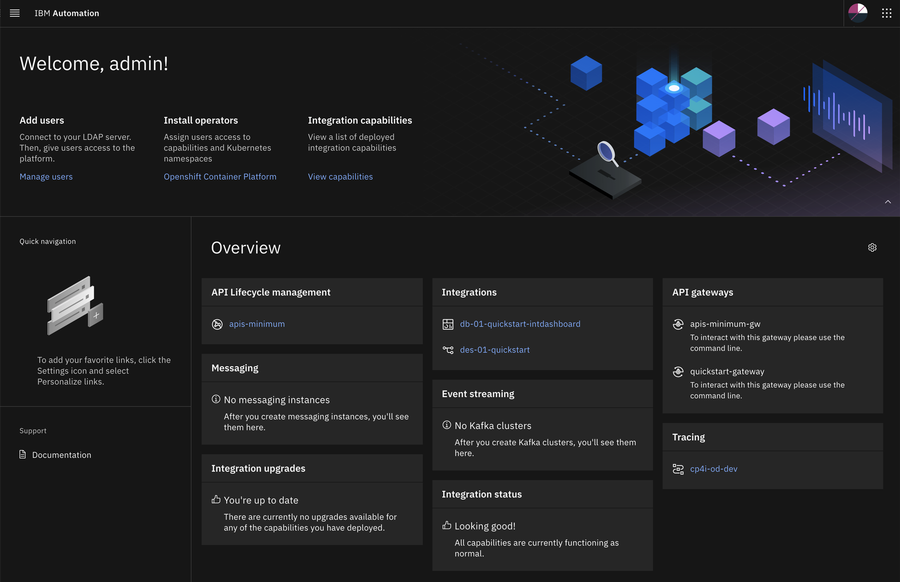Open the navigation hamburger menu

[x=13, y=12]
